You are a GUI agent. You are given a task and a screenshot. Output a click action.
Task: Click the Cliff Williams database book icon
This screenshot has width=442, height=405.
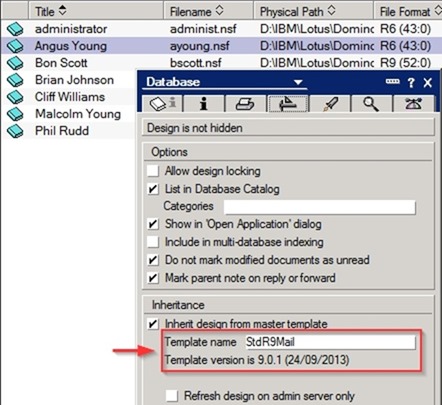[15, 97]
